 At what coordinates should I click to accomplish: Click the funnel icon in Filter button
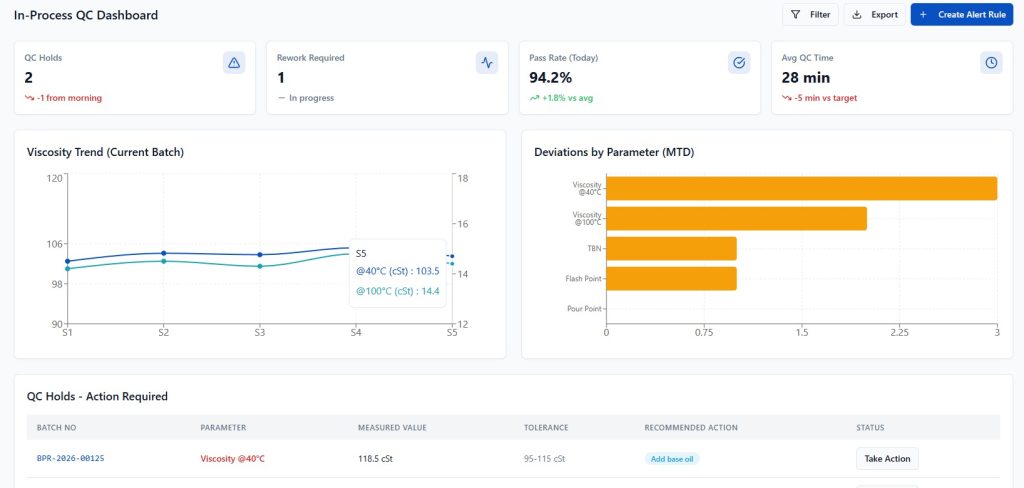pos(795,15)
